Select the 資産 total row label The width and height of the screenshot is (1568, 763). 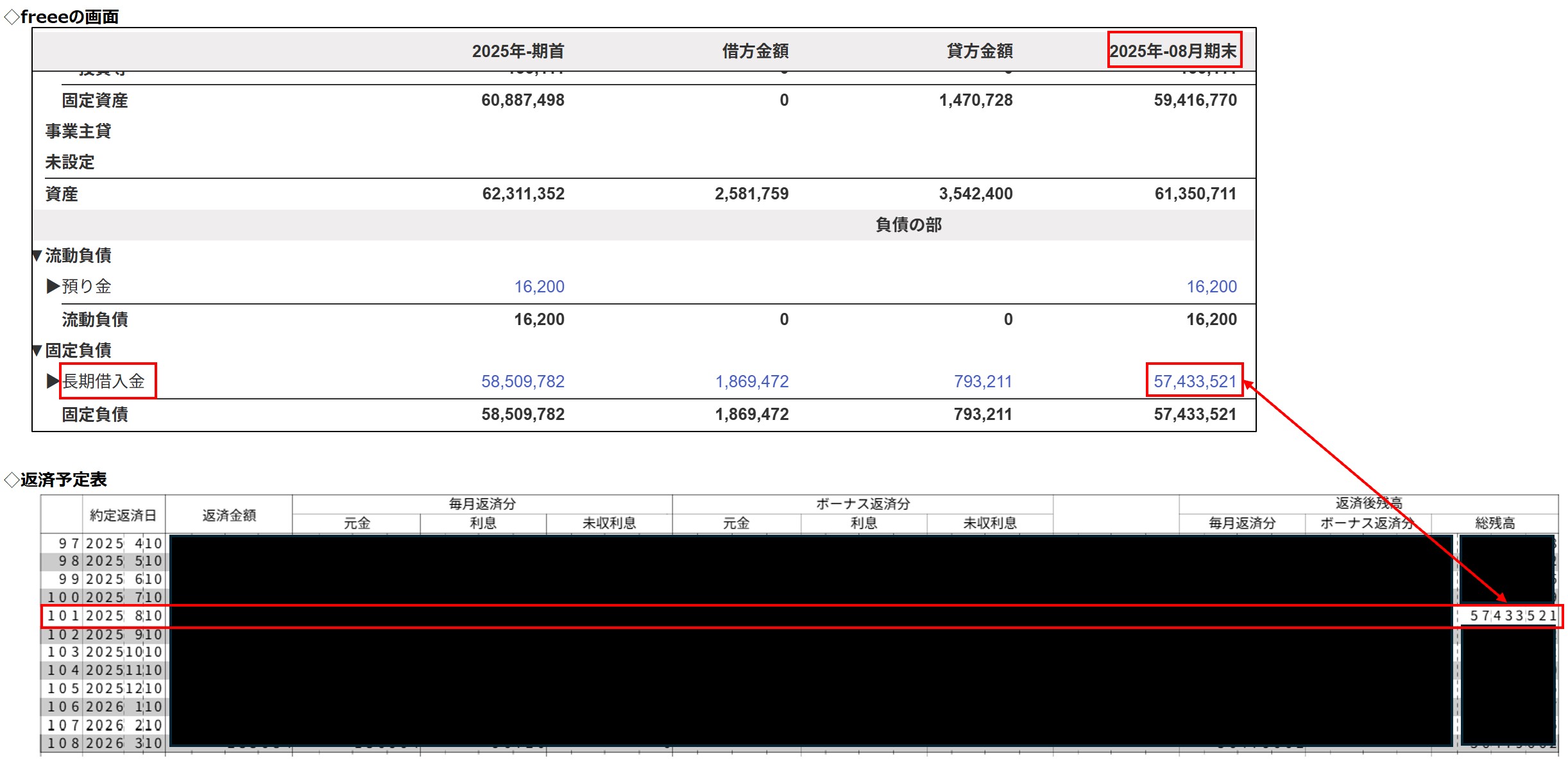[62, 194]
